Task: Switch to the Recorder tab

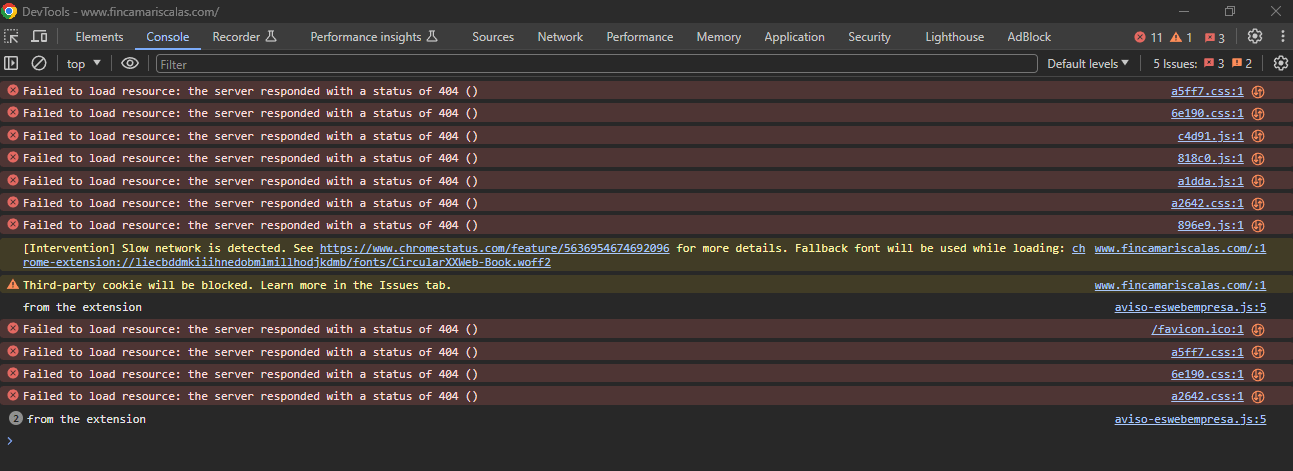Action: 243,37
